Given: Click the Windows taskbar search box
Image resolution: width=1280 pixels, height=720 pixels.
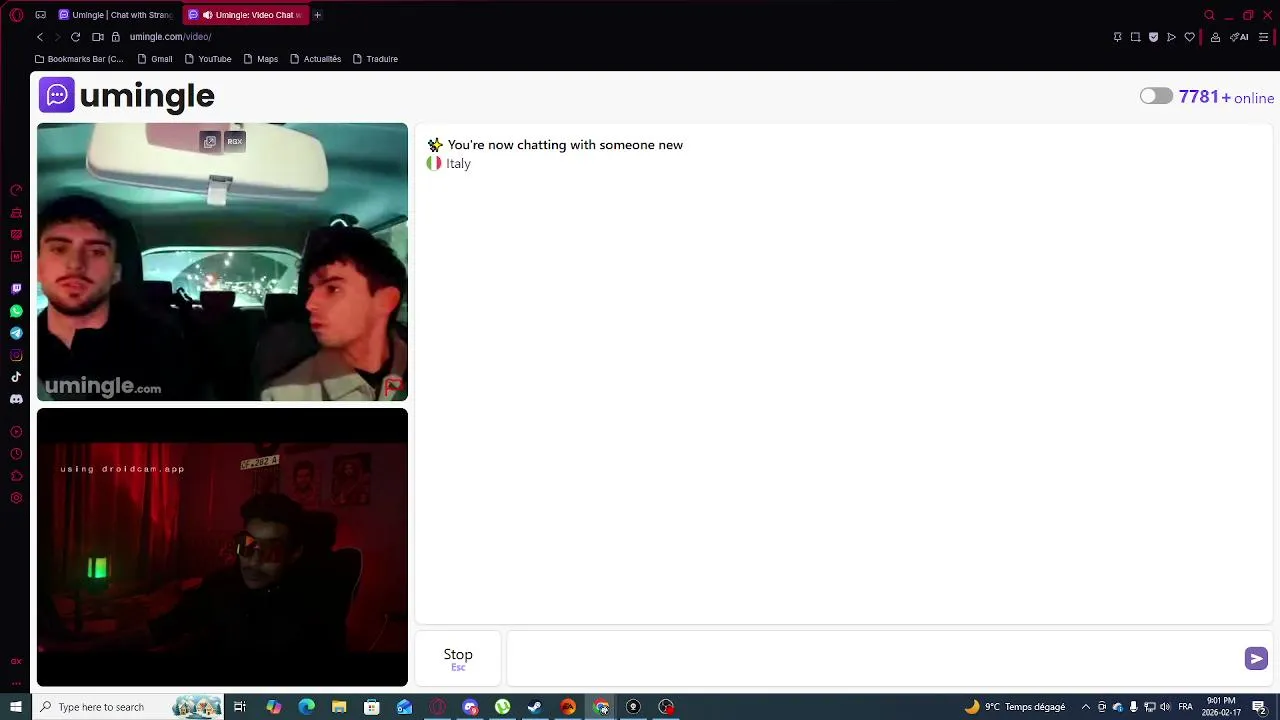Looking at the screenshot, I should click(x=128, y=707).
